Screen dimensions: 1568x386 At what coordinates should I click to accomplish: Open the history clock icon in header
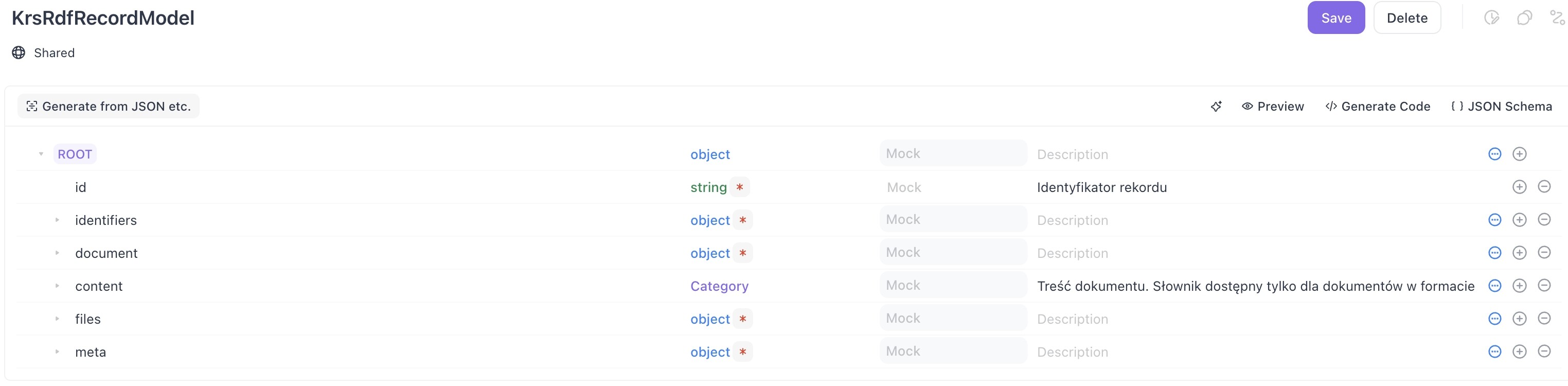(x=1491, y=18)
